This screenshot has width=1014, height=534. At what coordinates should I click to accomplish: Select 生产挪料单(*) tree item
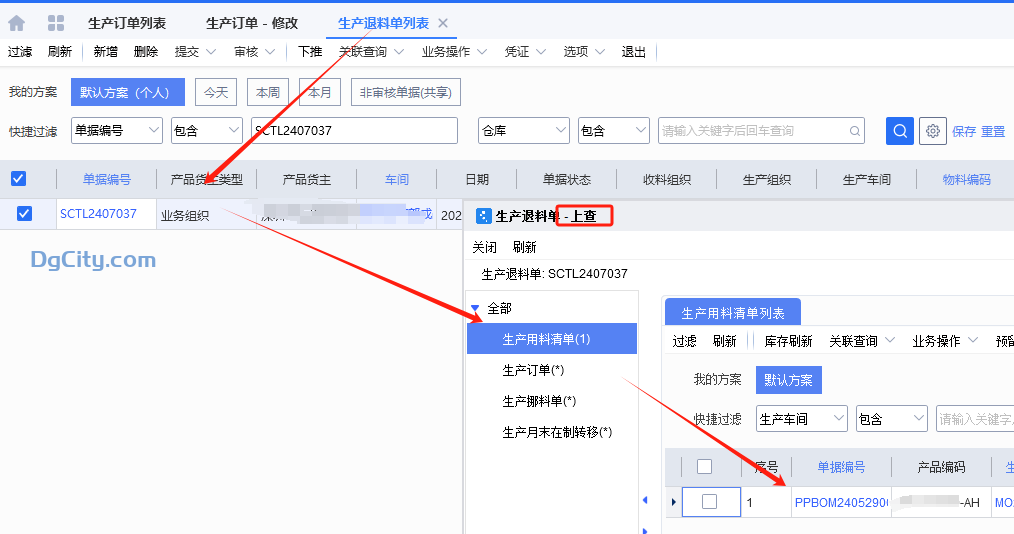tap(539, 401)
